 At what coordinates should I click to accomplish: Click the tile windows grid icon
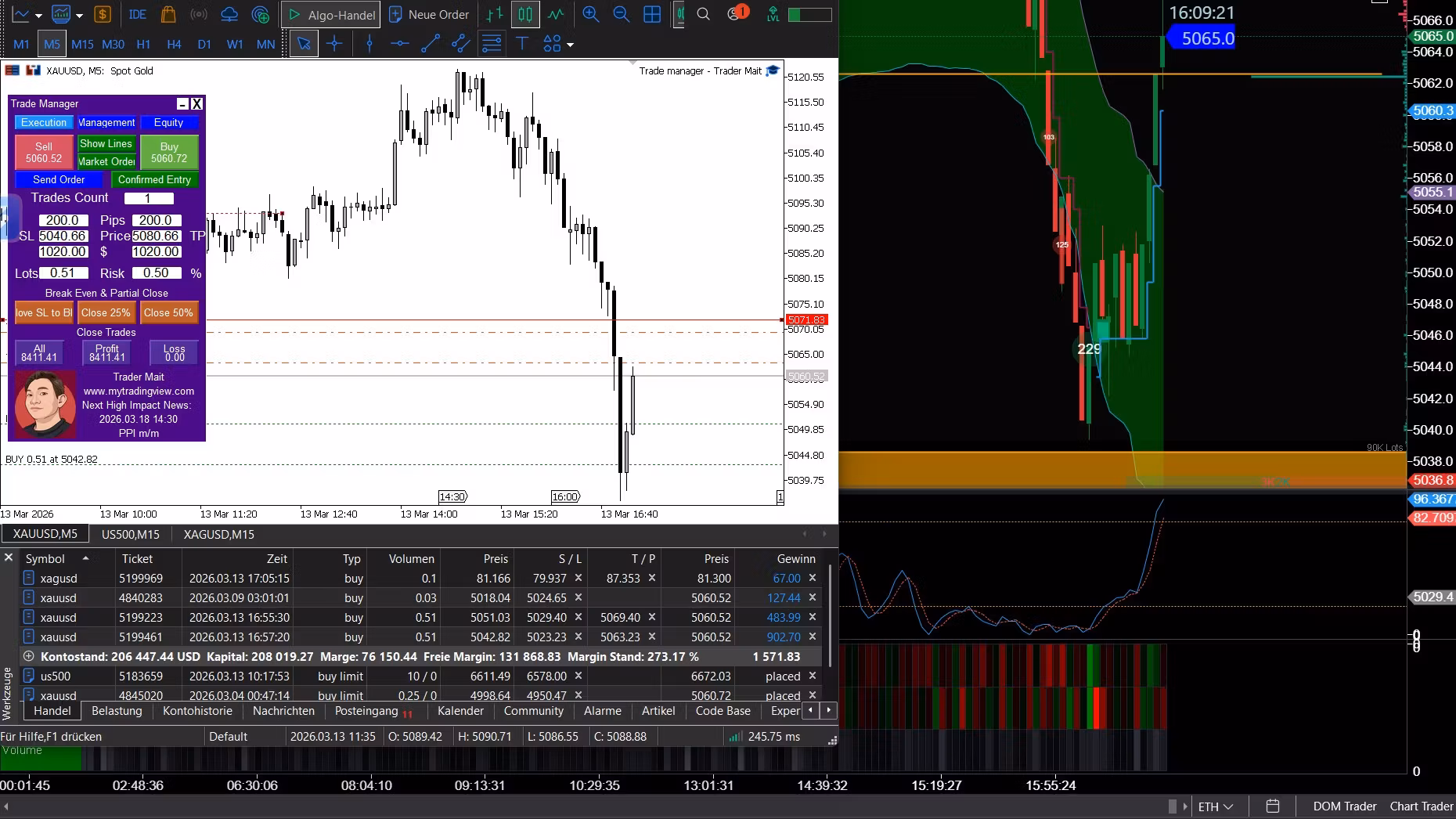(651, 14)
